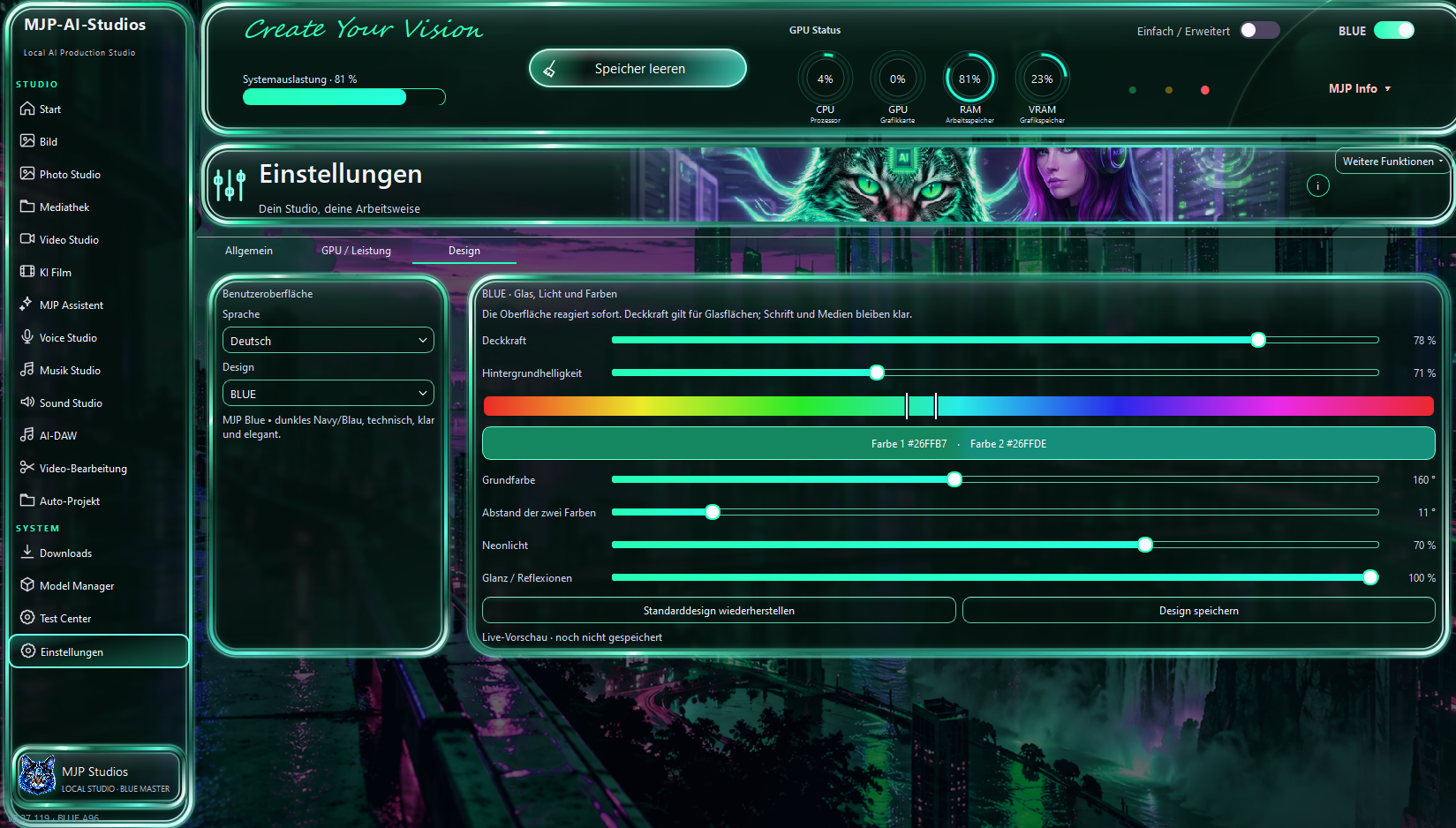Click the VRAM usage gauge
Viewport: 1456px width, 828px height.
pyautogui.click(x=1042, y=79)
